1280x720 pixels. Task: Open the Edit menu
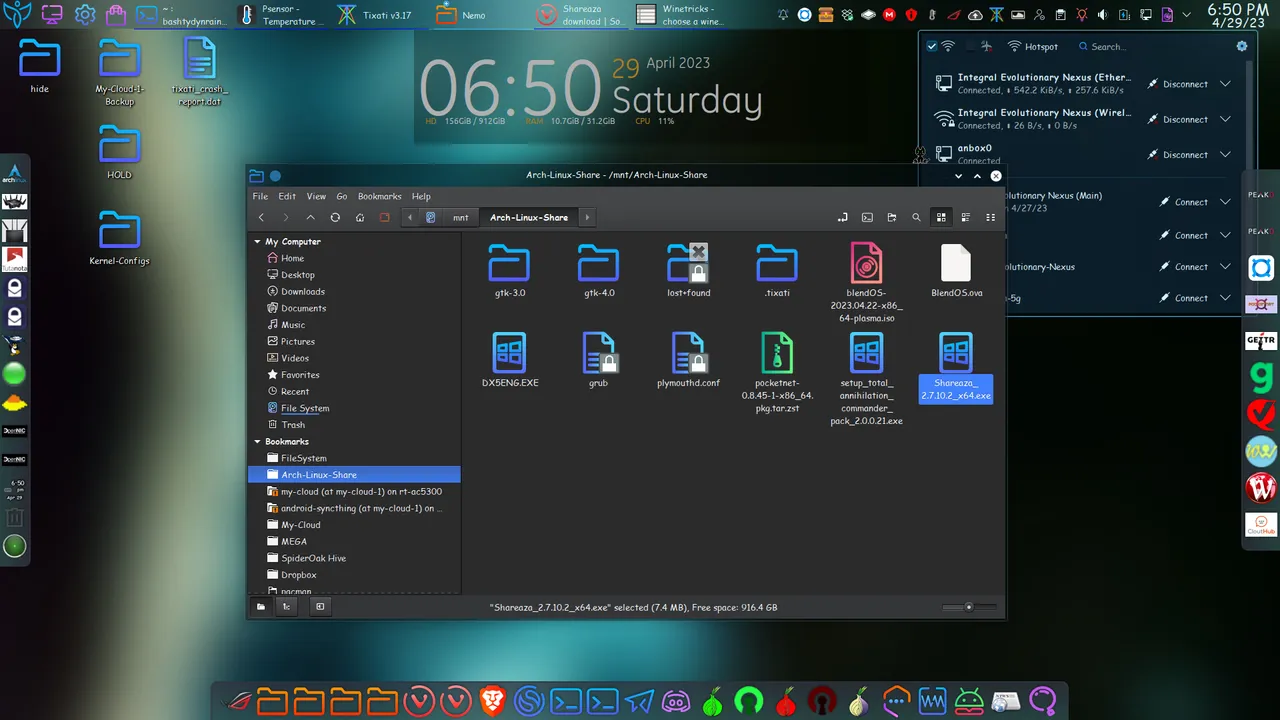point(287,196)
